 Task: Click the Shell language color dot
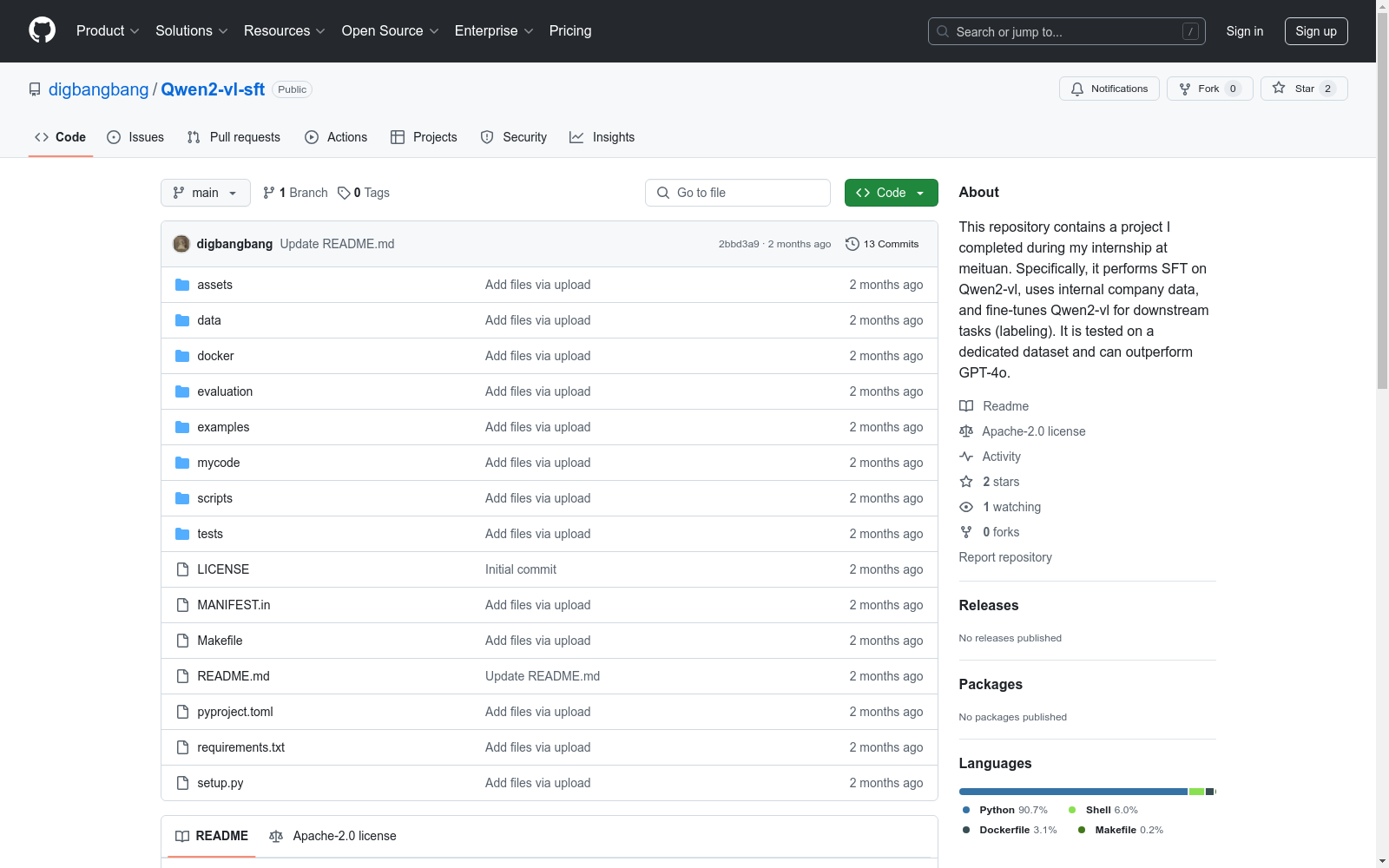point(1072,810)
